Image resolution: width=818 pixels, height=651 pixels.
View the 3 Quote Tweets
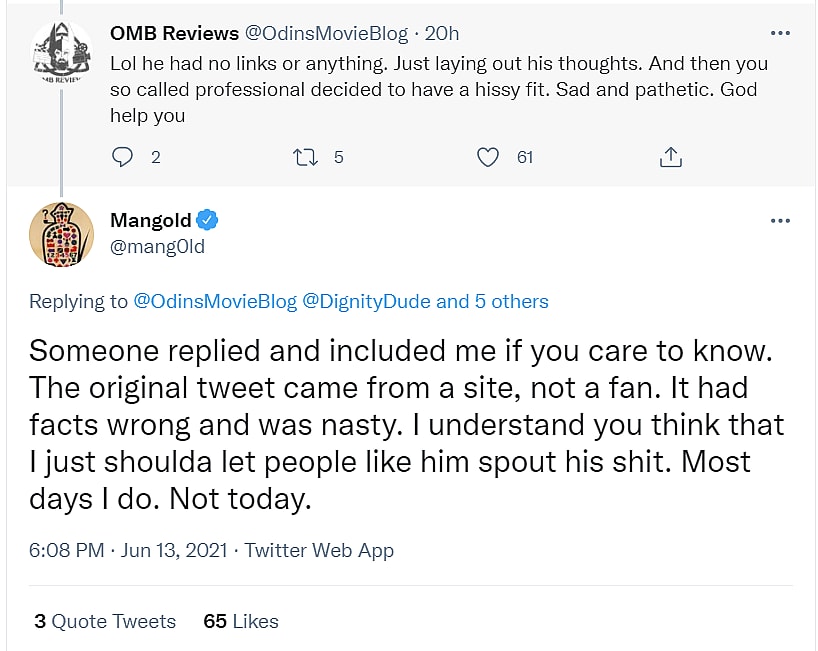(105, 621)
